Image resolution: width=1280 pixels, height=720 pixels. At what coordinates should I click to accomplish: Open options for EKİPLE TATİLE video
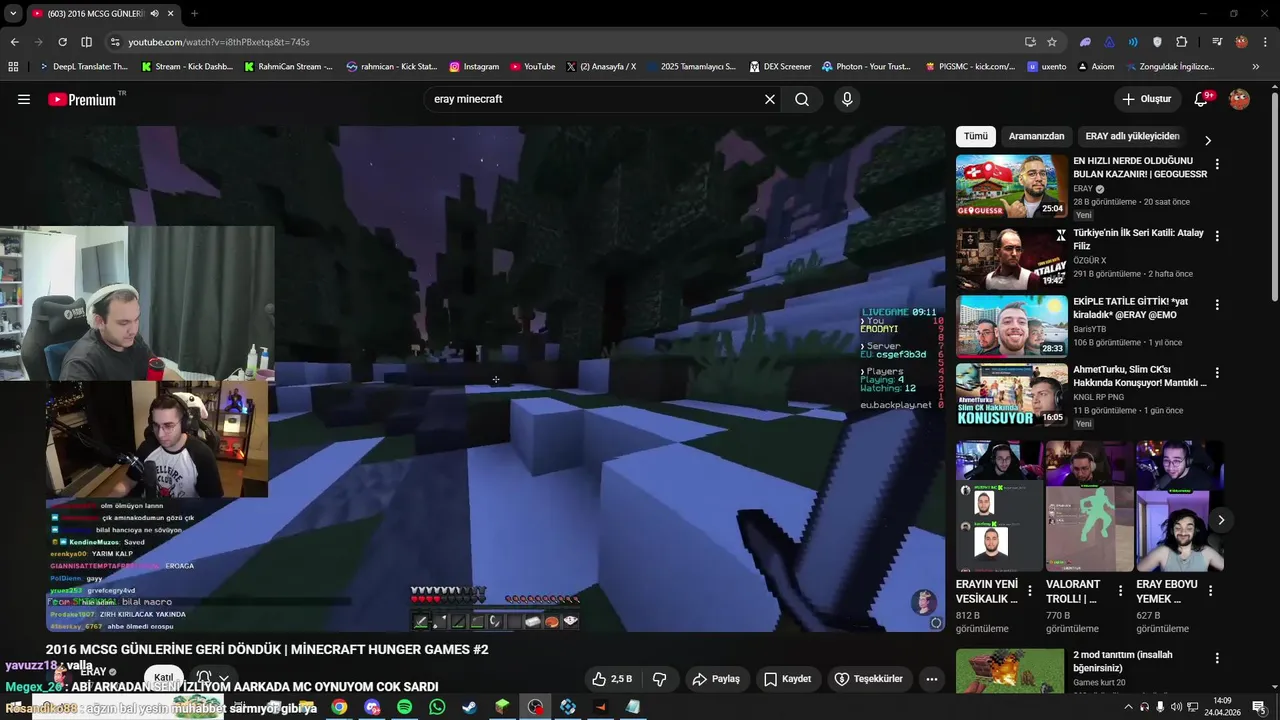[x=1217, y=304]
